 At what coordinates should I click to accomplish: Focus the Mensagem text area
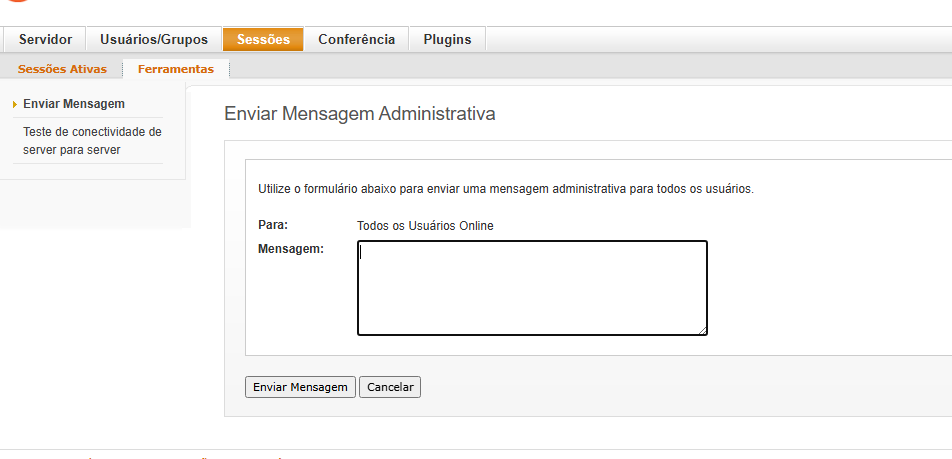(532, 288)
